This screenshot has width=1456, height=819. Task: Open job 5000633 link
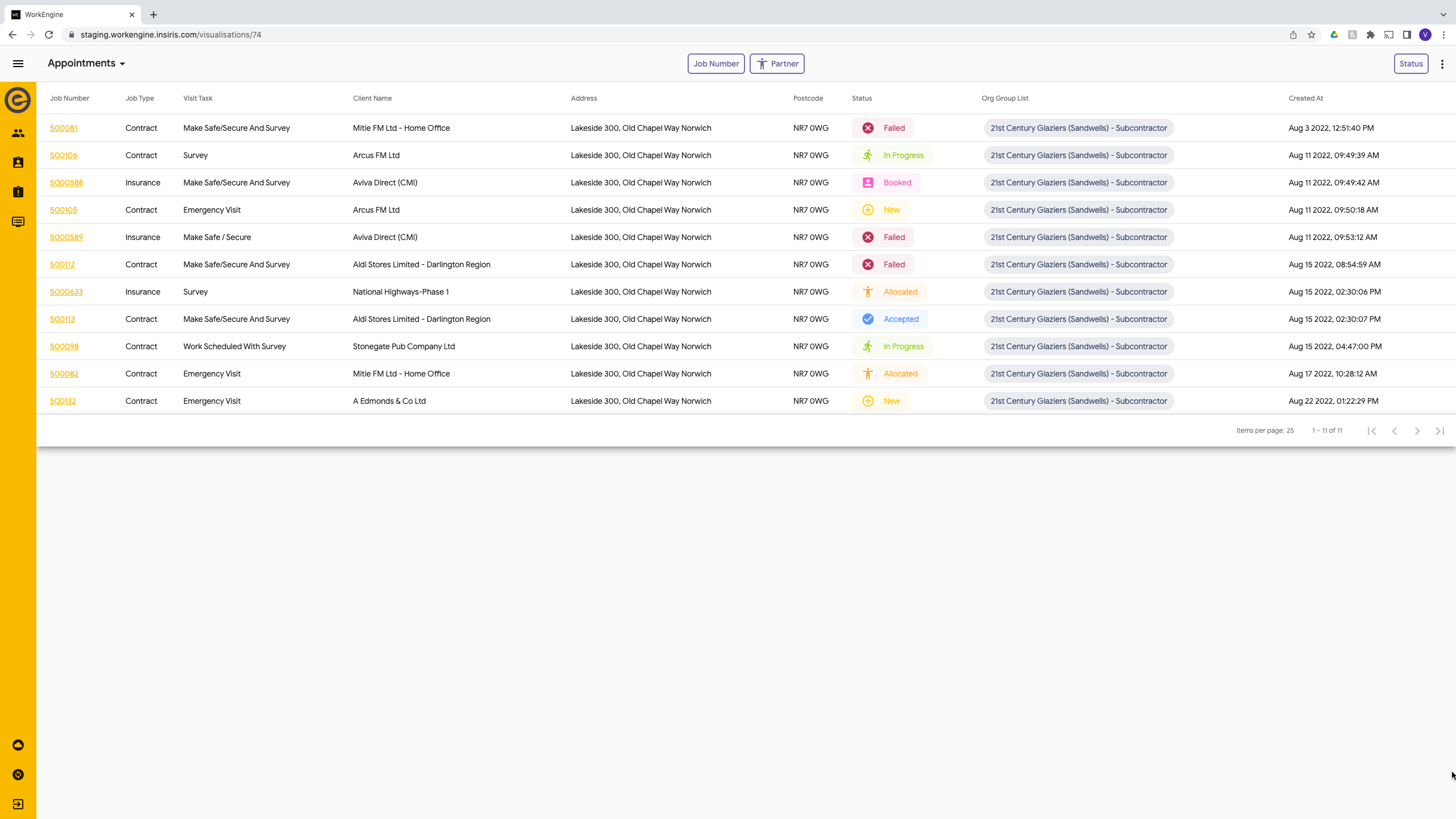pyautogui.click(x=66, y=292)
